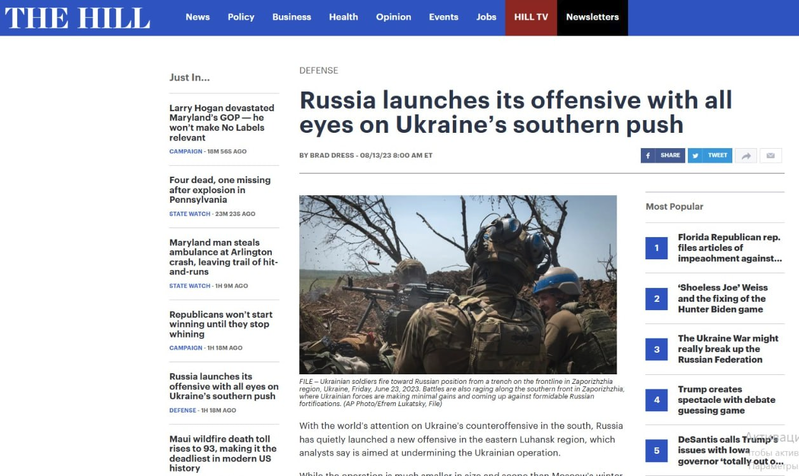Click the photo caption crediting Efrem Lukatsky

tap(462, 392)
